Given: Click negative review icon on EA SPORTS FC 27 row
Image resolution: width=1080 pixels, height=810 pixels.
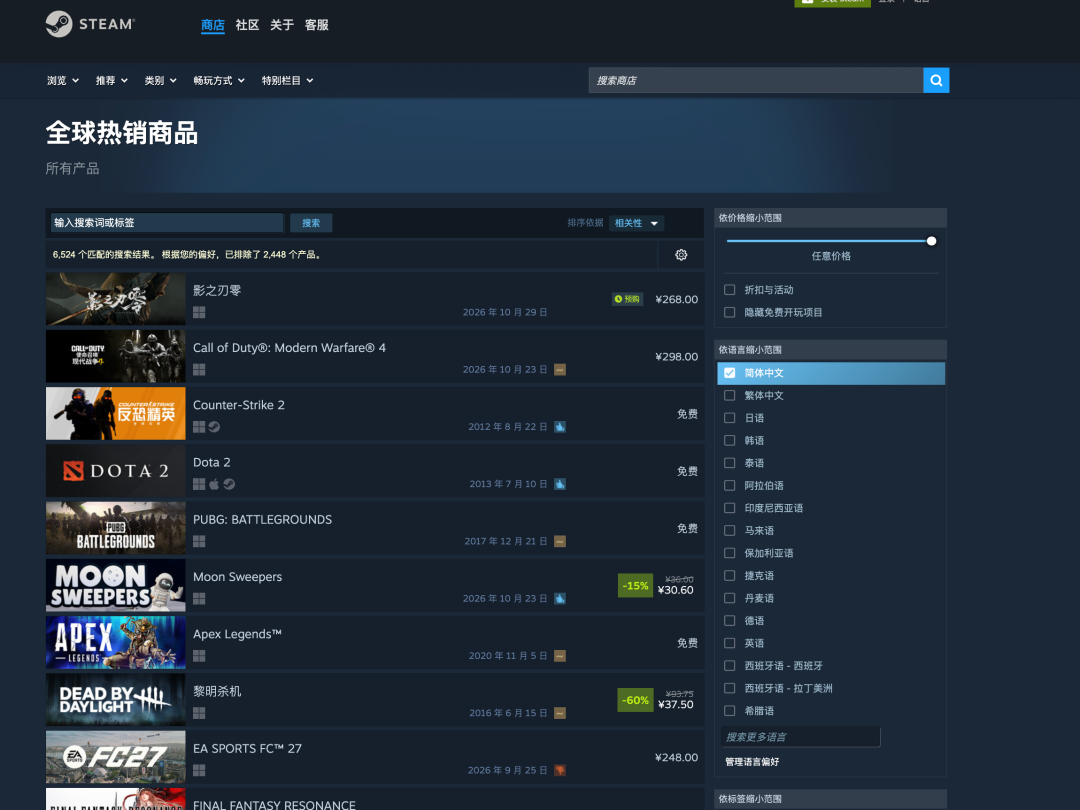Looking at the screenshot, I should click(x=560, y=769).
